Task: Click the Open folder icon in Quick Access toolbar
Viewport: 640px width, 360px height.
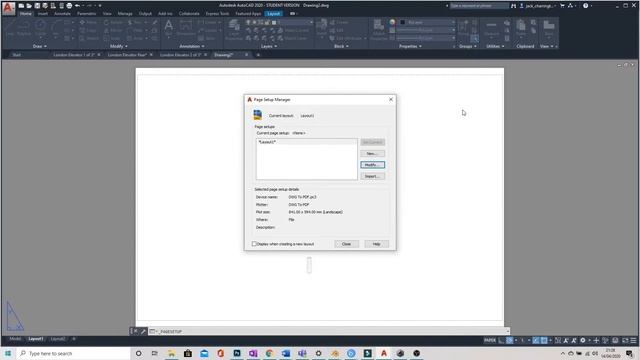Action: tap(29, 6)
